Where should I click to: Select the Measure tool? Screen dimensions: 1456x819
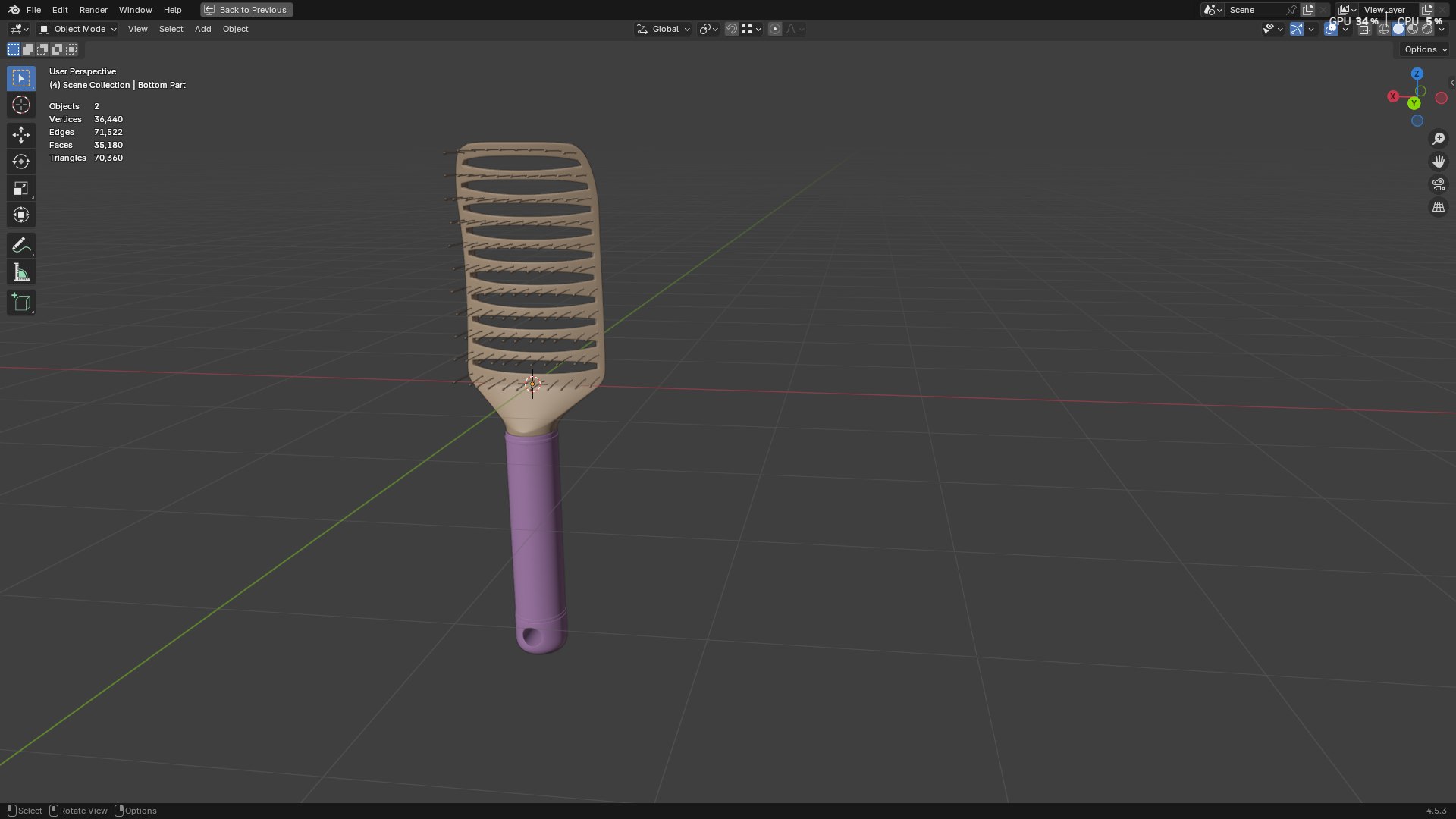pos(21,272)
